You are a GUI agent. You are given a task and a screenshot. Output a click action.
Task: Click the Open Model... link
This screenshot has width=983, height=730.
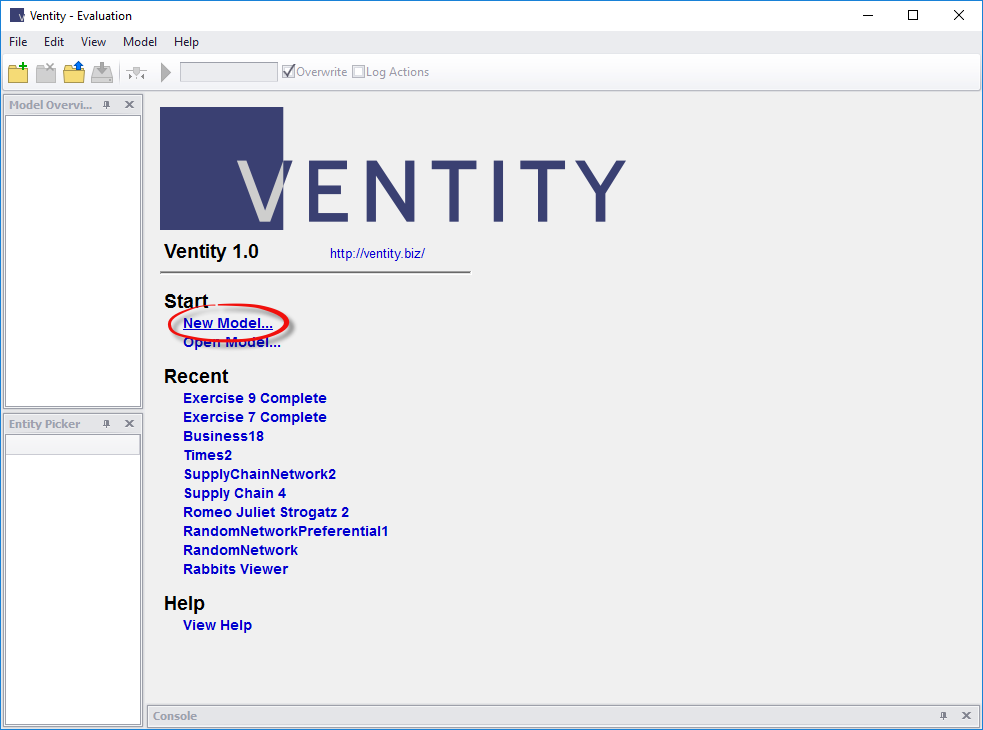coord(232,342)
